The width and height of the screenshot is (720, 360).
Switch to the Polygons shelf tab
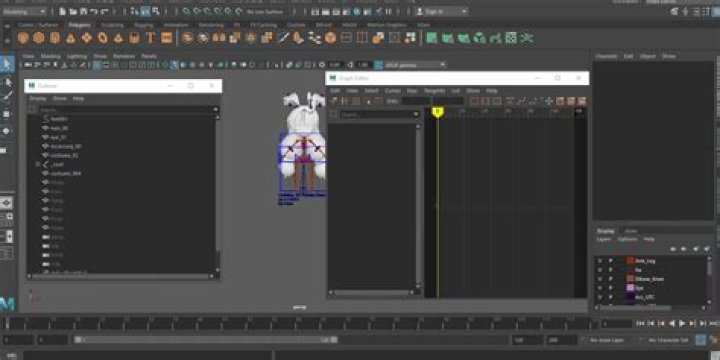coord(79,25)
